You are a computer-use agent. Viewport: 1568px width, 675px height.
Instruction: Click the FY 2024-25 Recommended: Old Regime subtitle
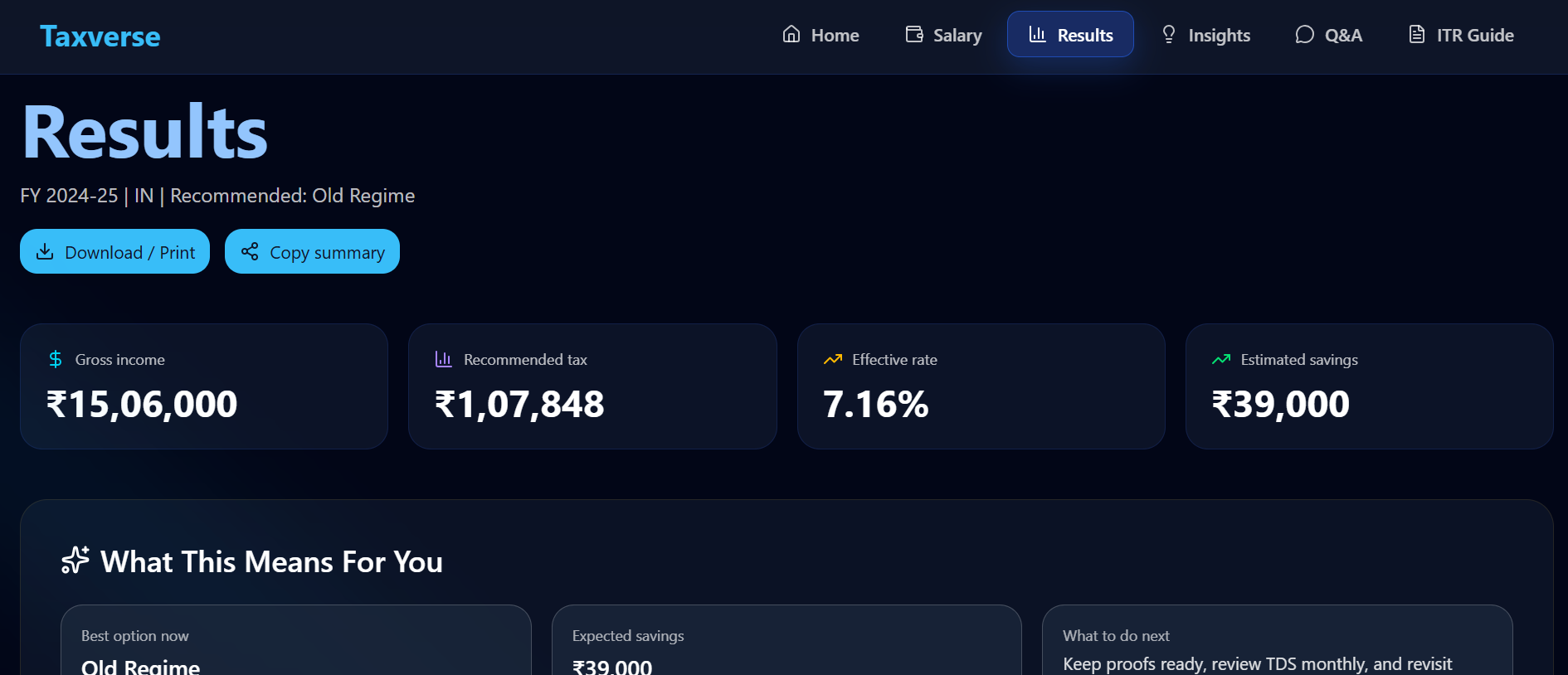click(x=217, y=196)
